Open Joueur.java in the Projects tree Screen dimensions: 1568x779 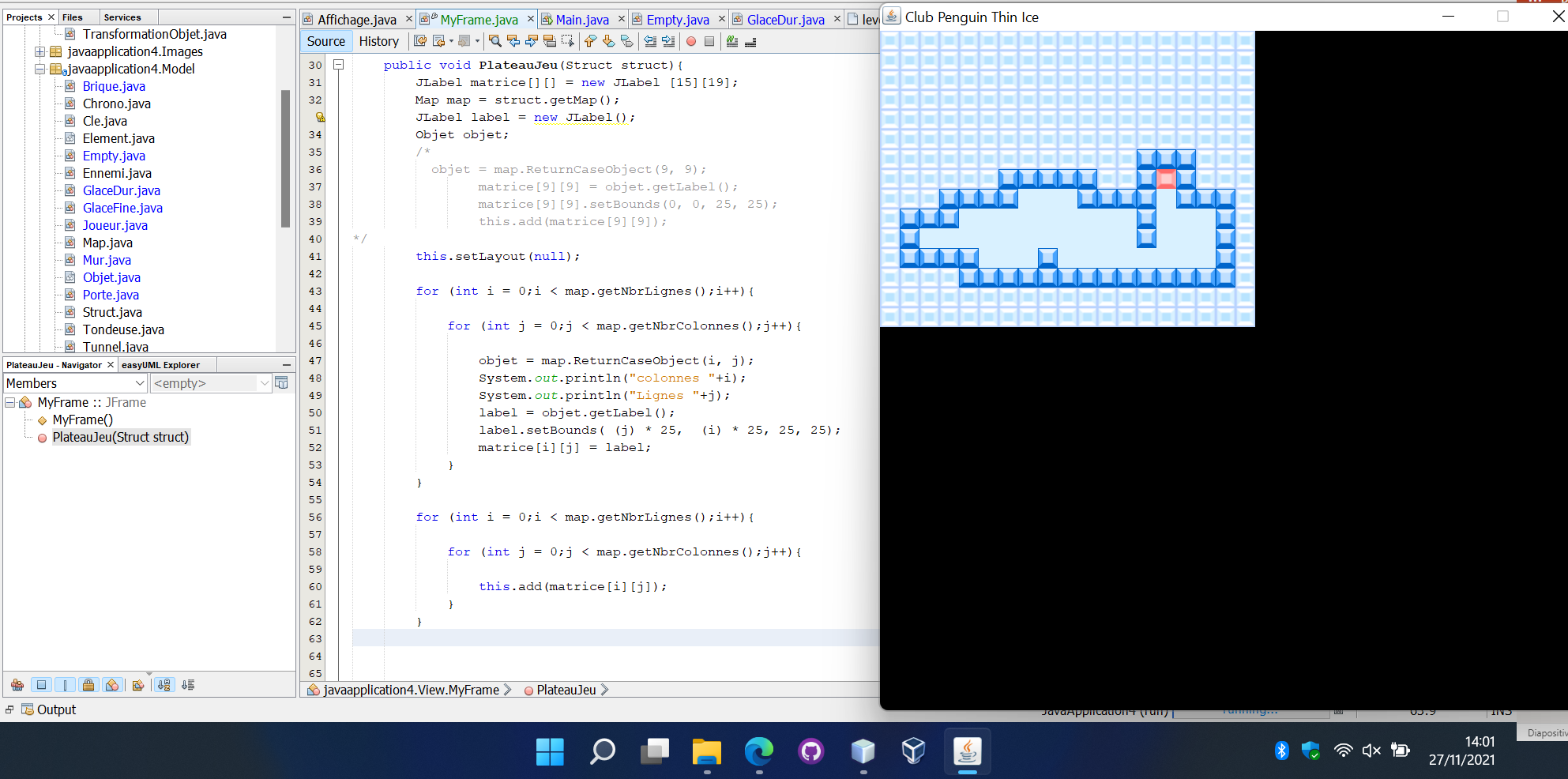point(115,225)
